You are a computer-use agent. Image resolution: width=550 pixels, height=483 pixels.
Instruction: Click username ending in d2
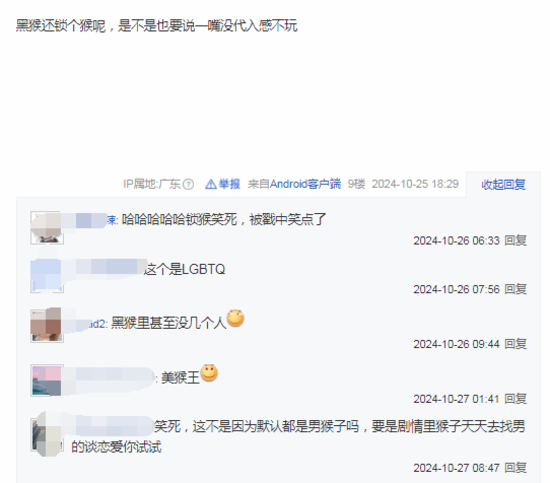coord(89,324)
